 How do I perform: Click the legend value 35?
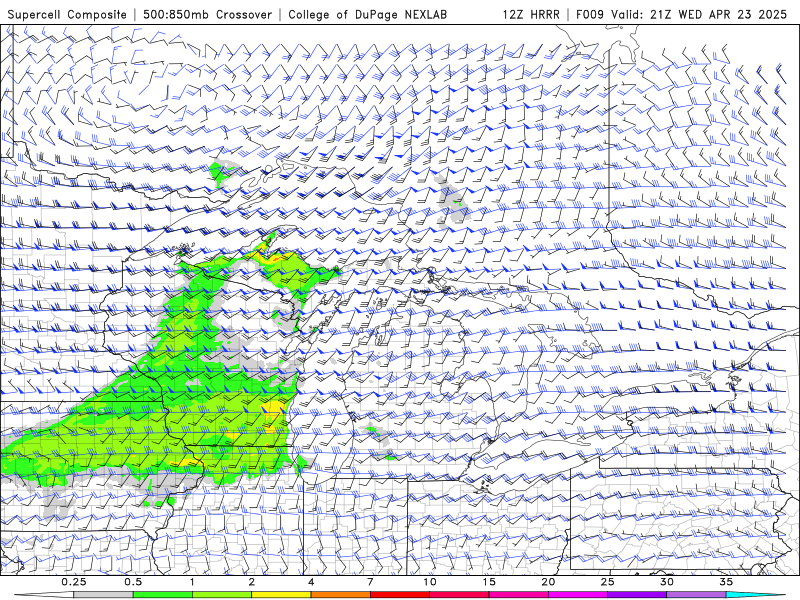click(726, 582)
